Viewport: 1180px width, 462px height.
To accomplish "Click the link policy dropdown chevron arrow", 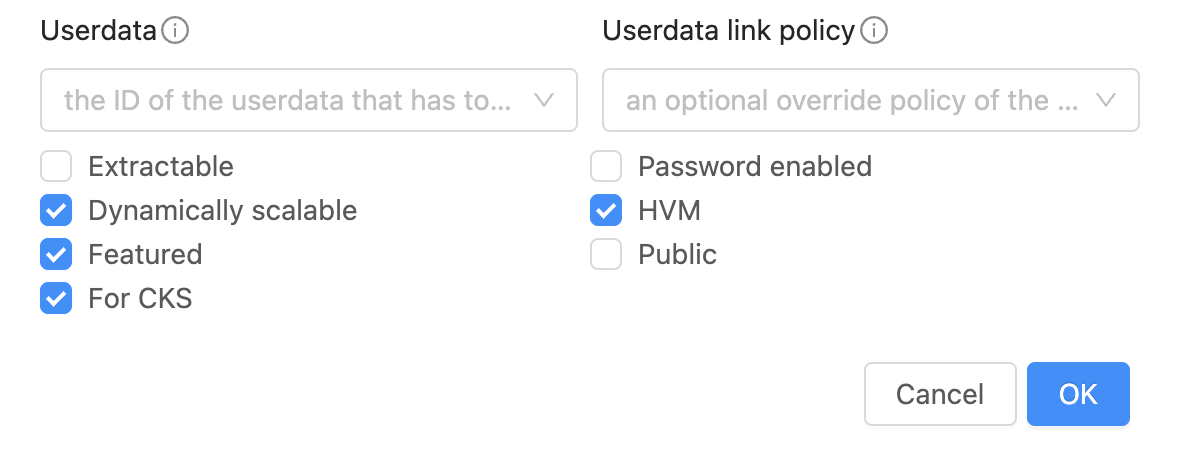I will coord(1106,100).
